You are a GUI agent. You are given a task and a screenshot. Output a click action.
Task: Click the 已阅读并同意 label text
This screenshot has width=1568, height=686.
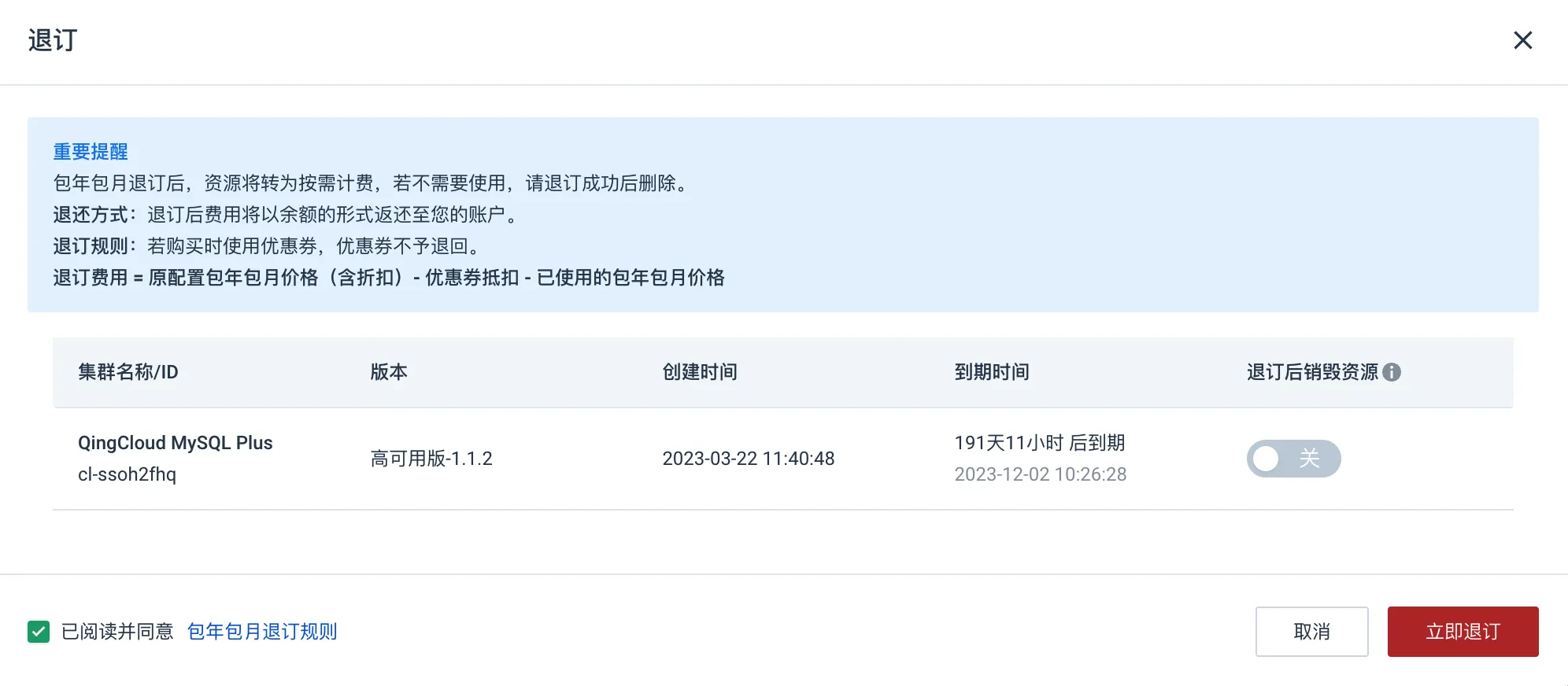[x=117, y=632]
